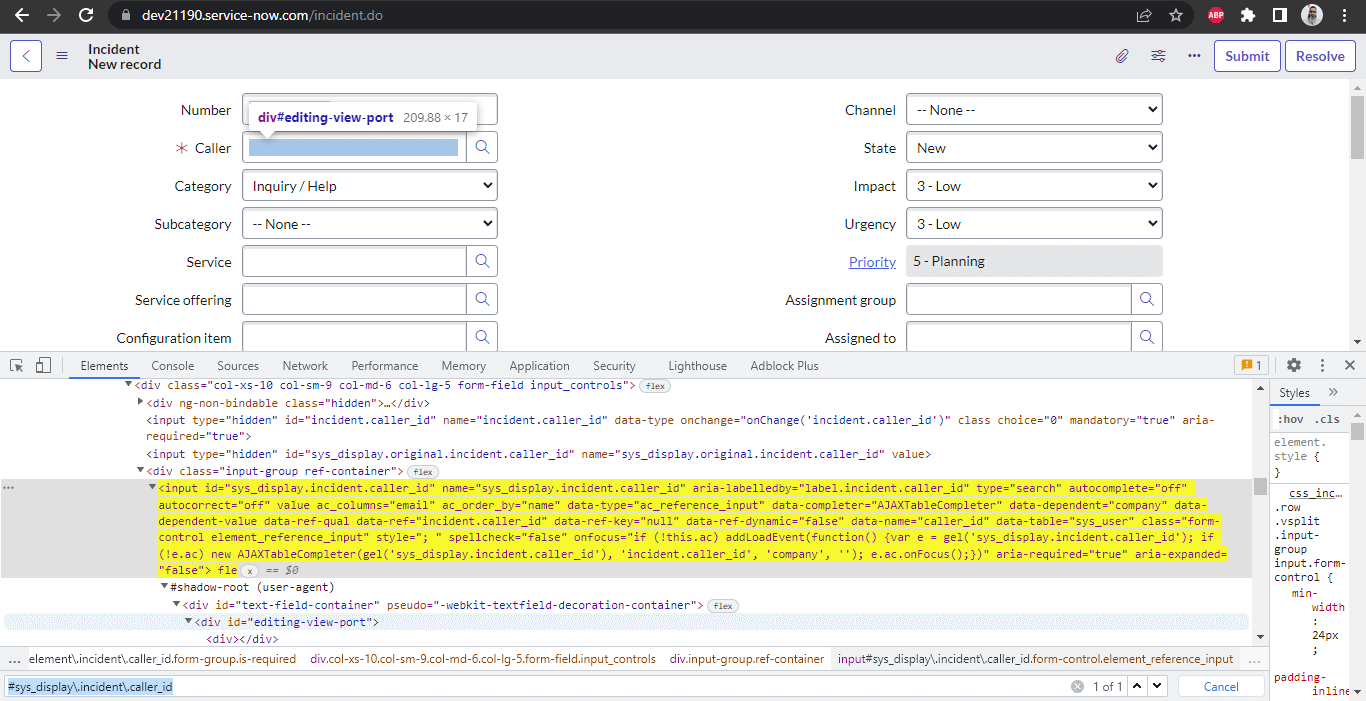The width and height of the screenshot is (1366, 701).
Task: Collapse the input-group ref-container div node
Action: [x=141, y=470]
